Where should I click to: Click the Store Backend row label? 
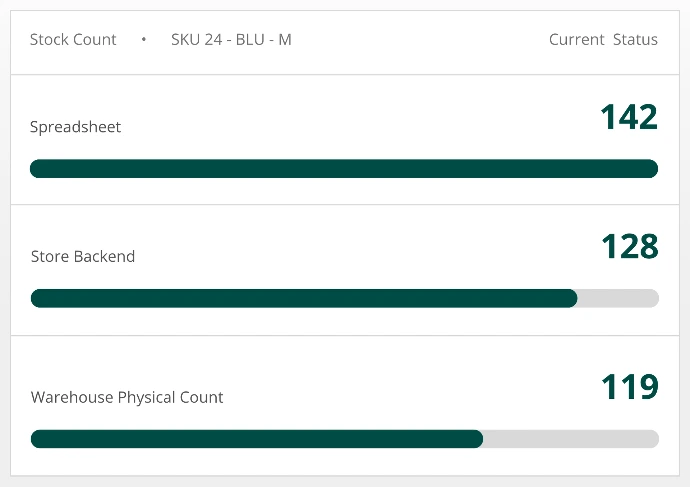coord(83,256)
